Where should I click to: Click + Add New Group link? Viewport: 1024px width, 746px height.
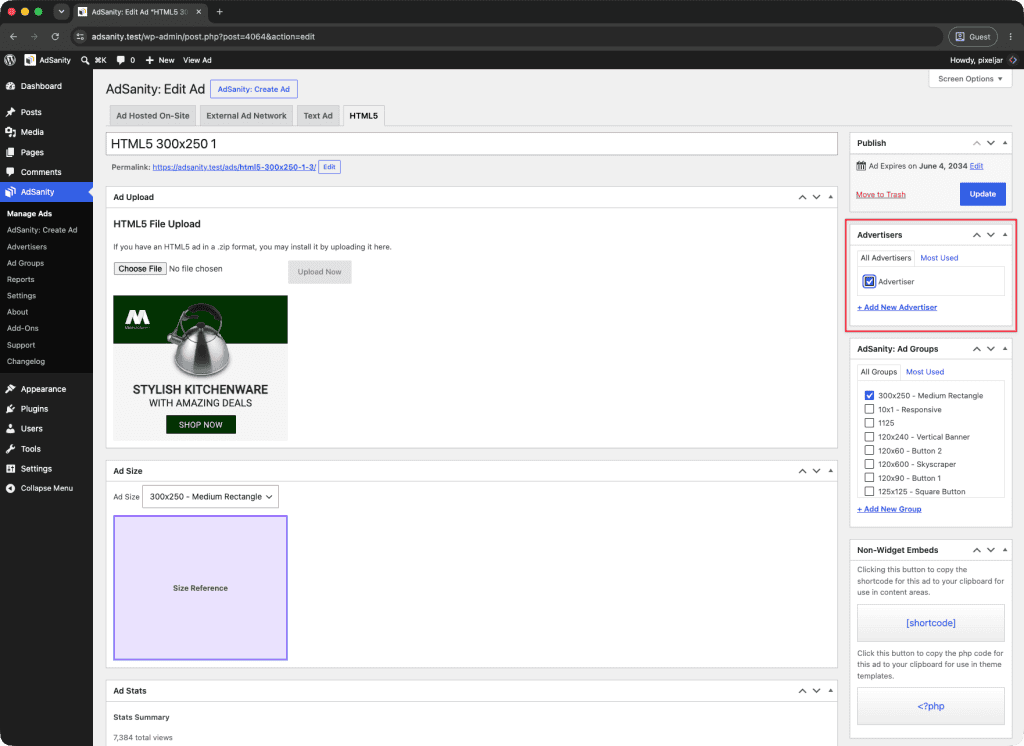point(889,509)
